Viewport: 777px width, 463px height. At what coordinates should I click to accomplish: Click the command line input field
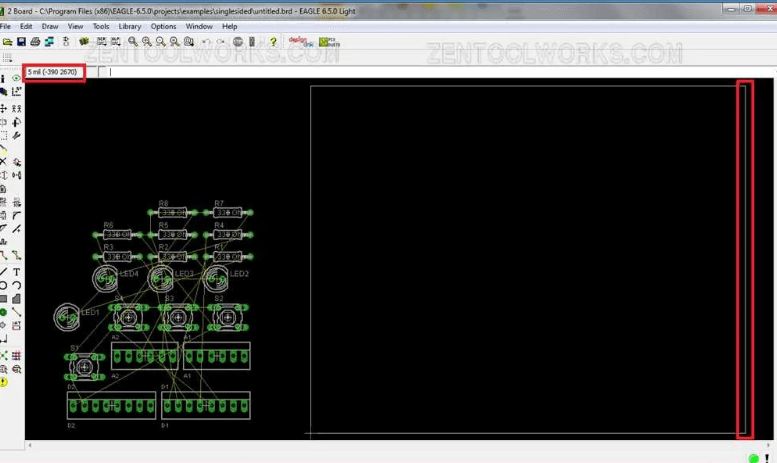(x=400, y=72)
